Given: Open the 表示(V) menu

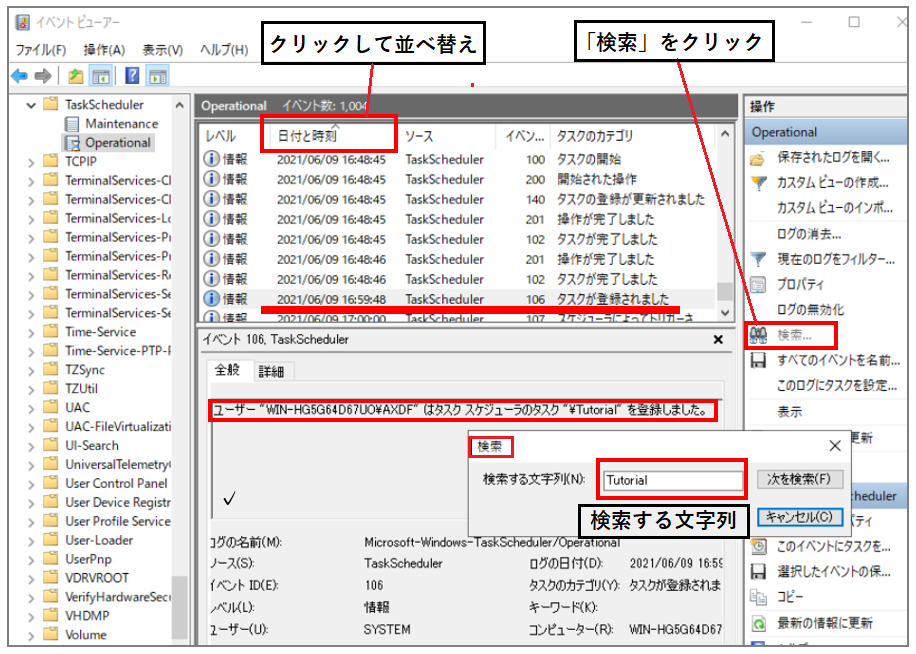Looking at the screenshot, I should pos(162,50).
